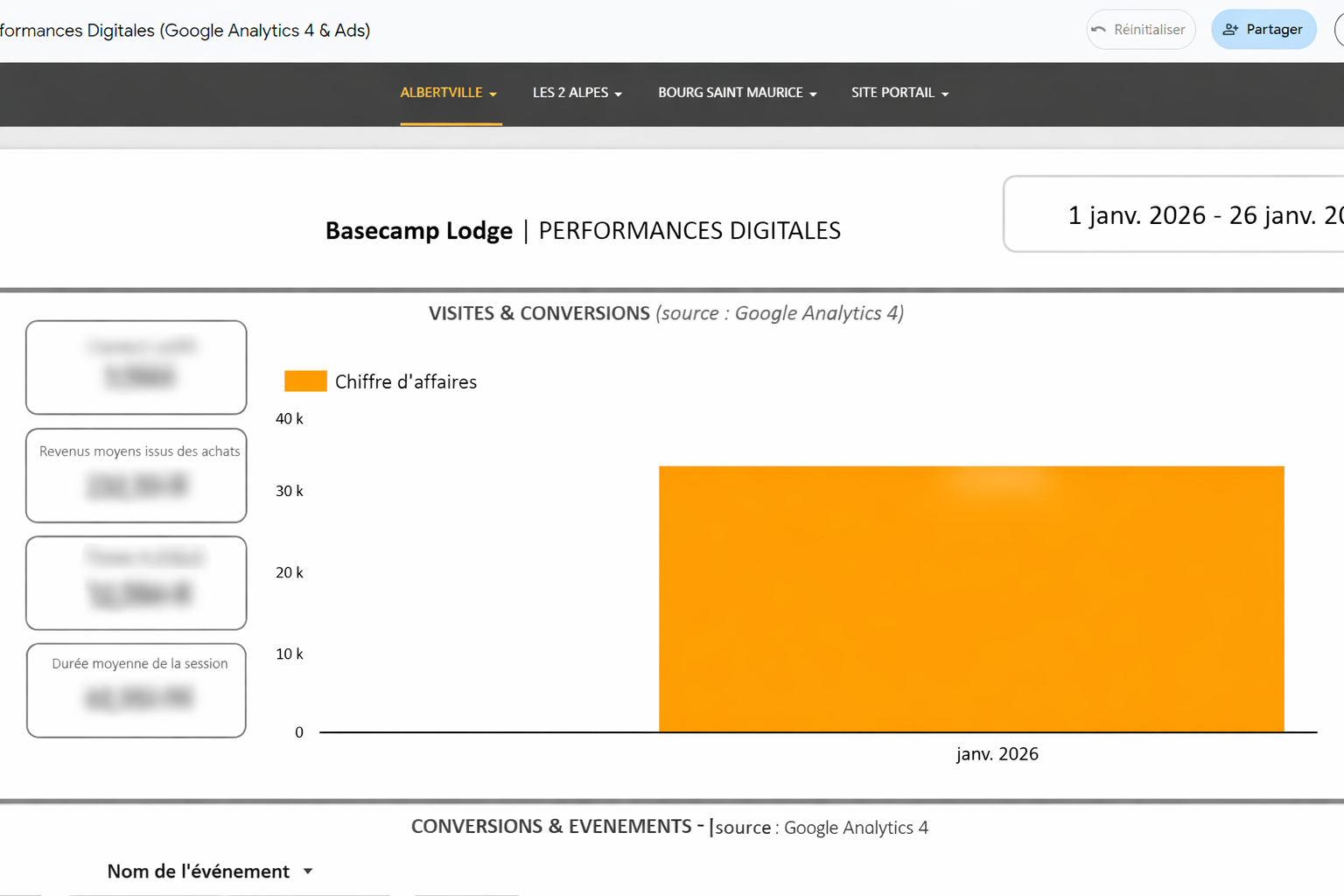Expand the LES 2 ALPES dropdown caret

(x=619, y=94)
